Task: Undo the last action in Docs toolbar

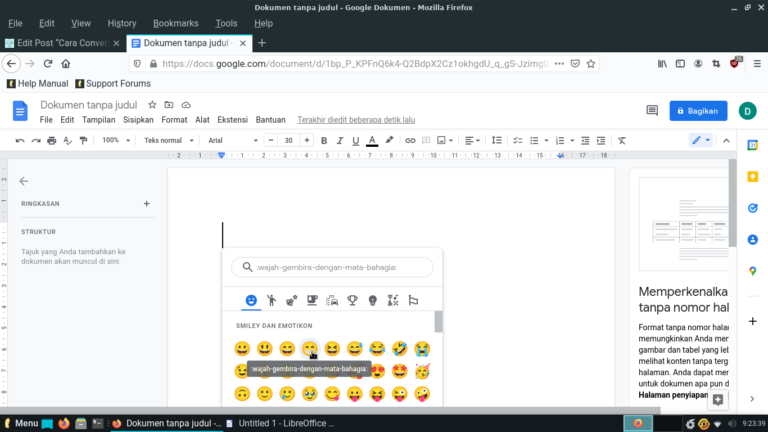Action: [20, 141]
